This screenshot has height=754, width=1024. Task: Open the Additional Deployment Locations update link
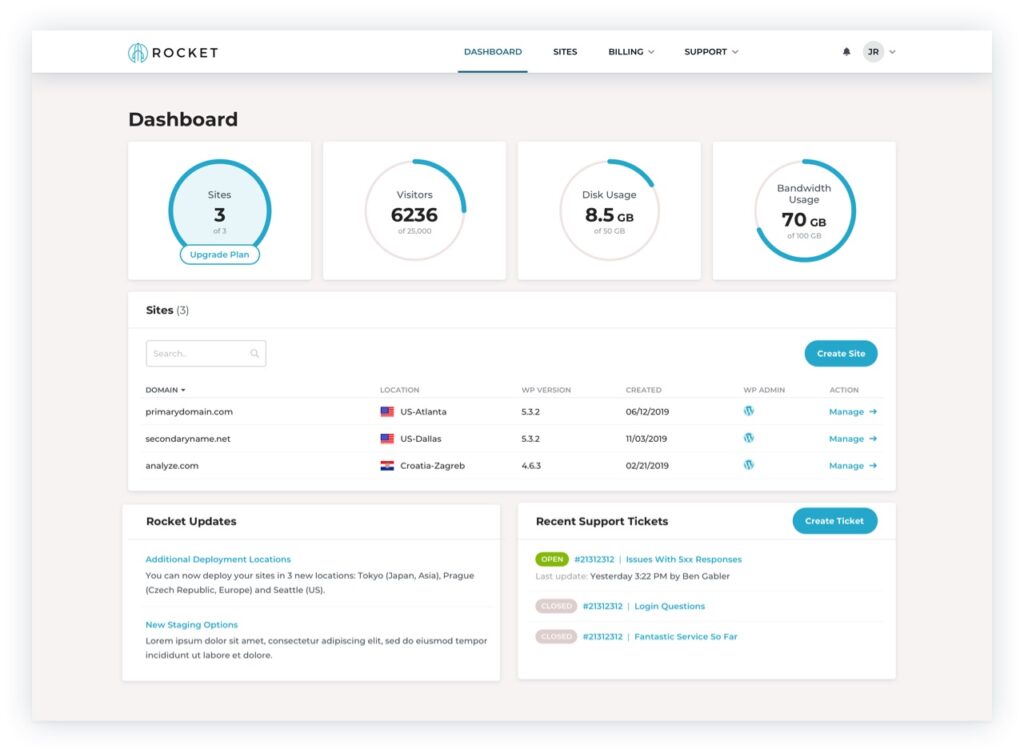click(218, 559)
